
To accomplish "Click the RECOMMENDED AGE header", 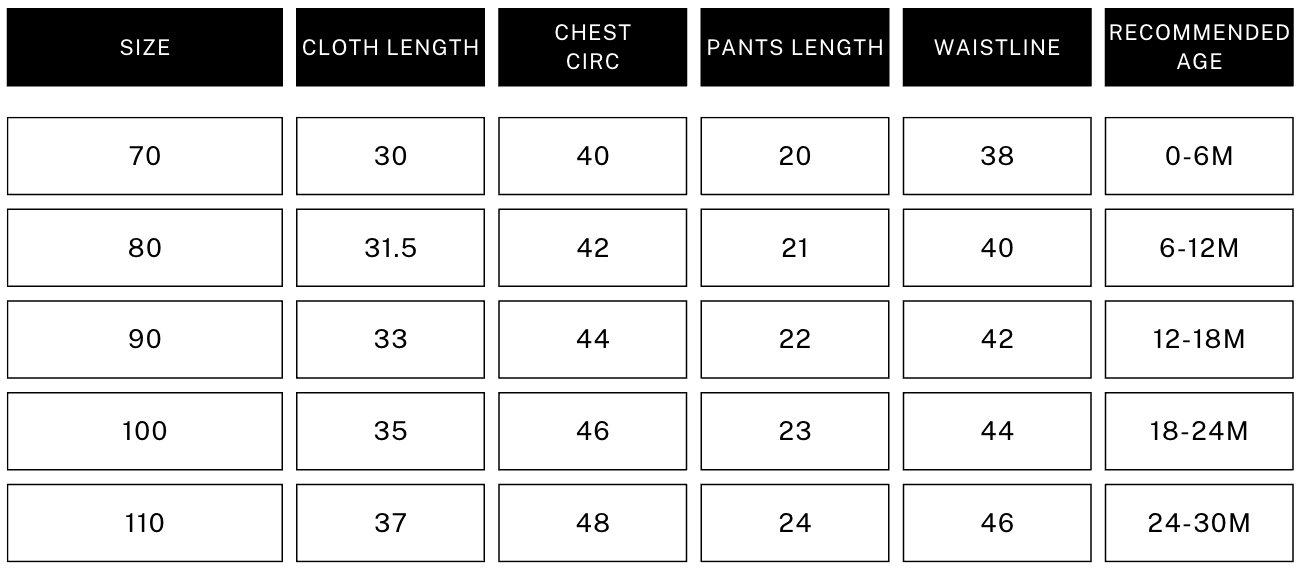I will point(1199,47).
